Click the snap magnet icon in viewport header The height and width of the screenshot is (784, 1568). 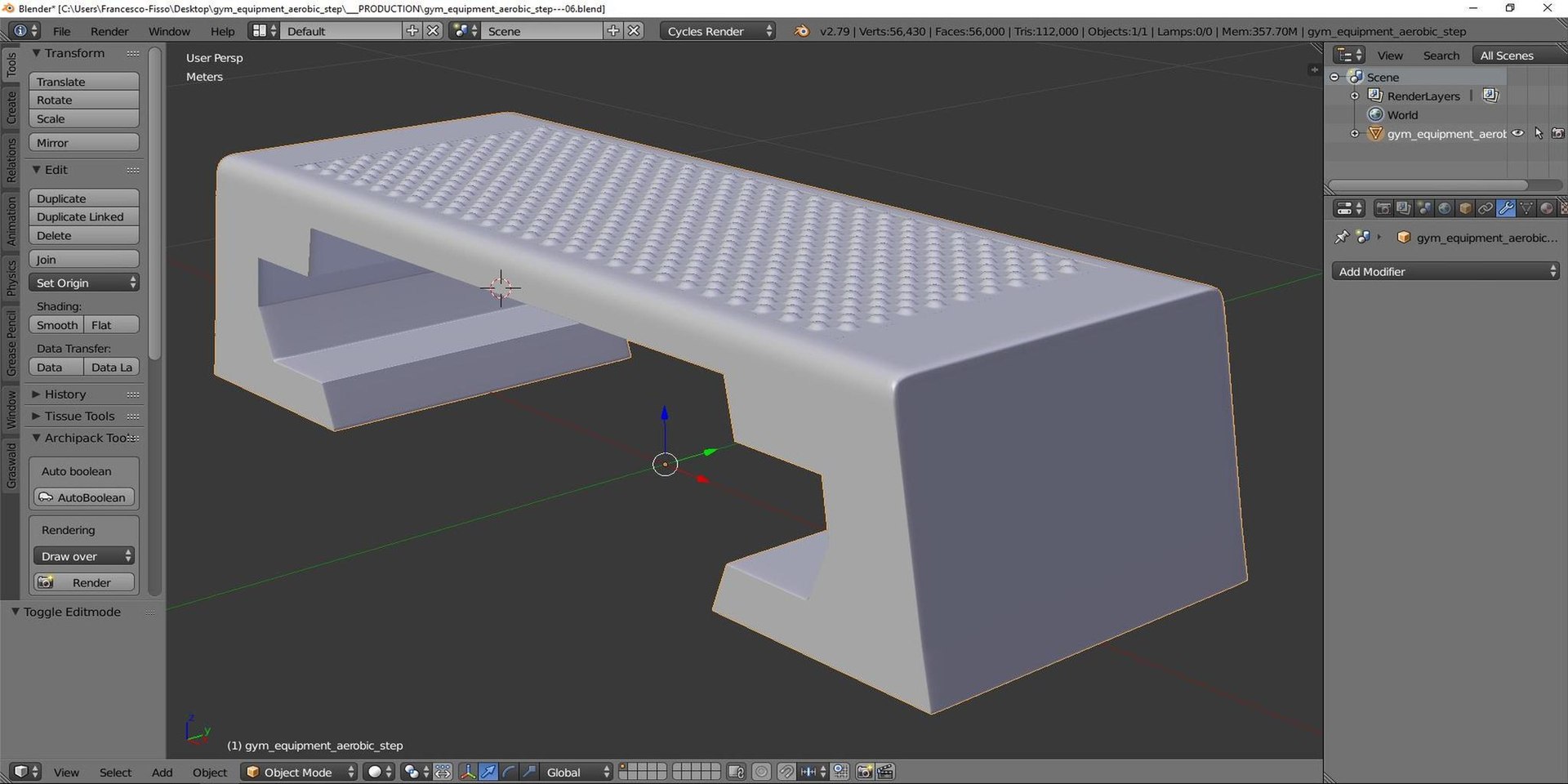pyautogui.click(x=786, y=772)
